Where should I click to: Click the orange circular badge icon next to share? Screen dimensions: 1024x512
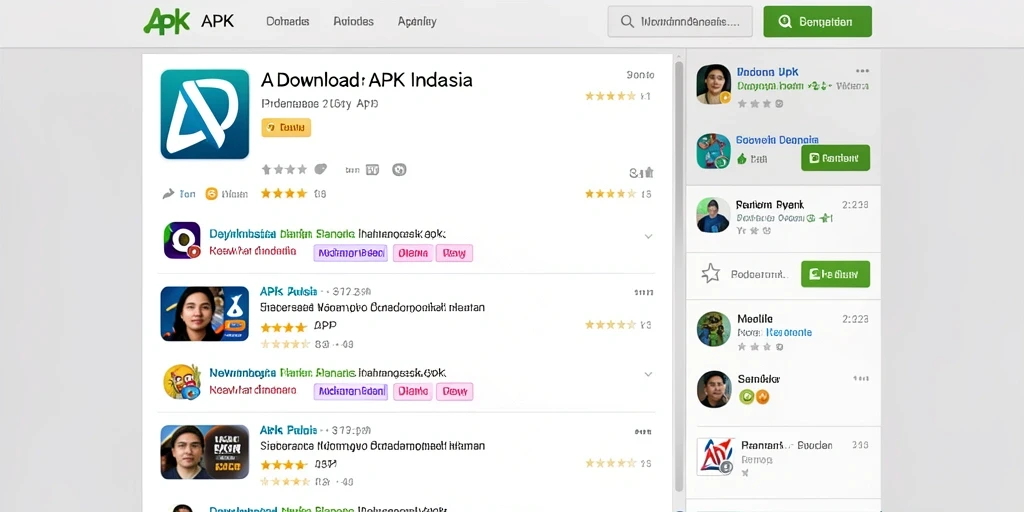tap(212, 194)
